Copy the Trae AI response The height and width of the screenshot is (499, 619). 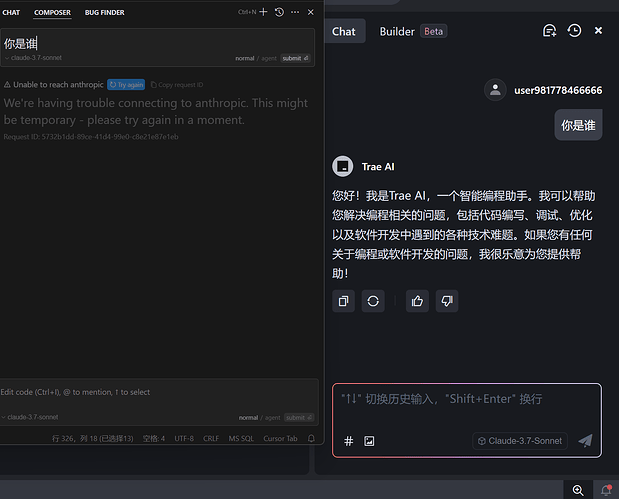pos(343,301)
